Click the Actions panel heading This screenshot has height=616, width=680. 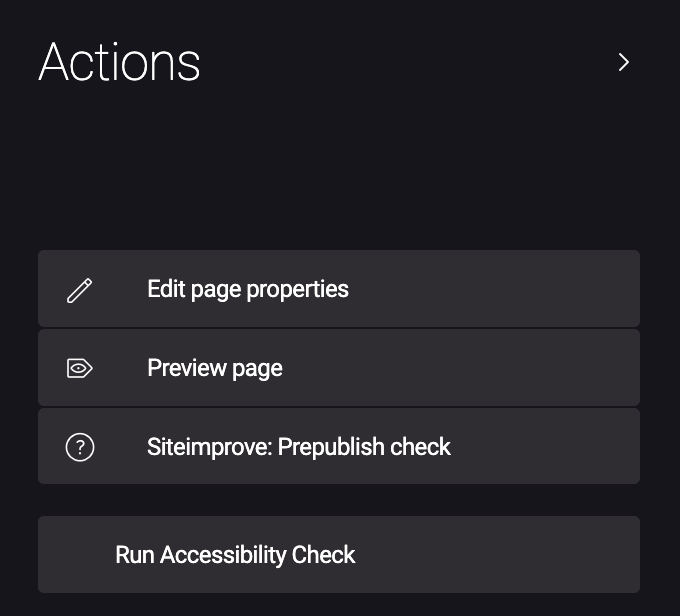point(119,62)
